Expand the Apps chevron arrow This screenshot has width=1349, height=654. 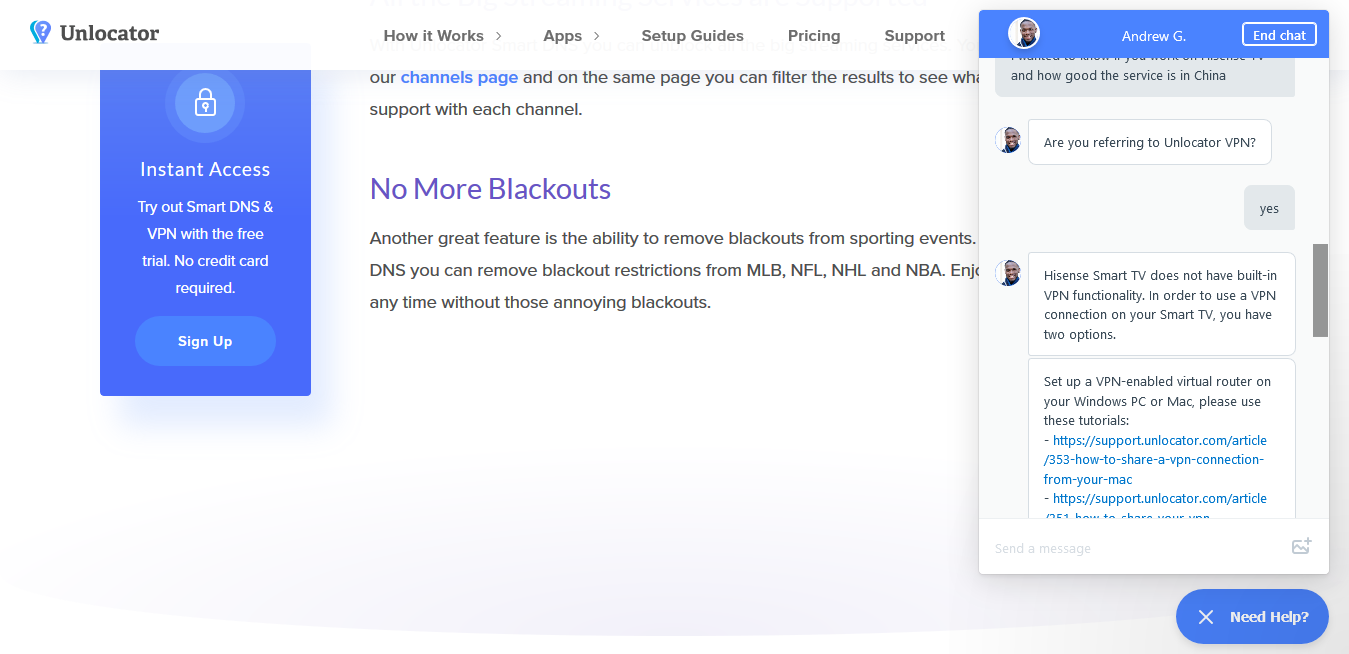pos(597,36)
